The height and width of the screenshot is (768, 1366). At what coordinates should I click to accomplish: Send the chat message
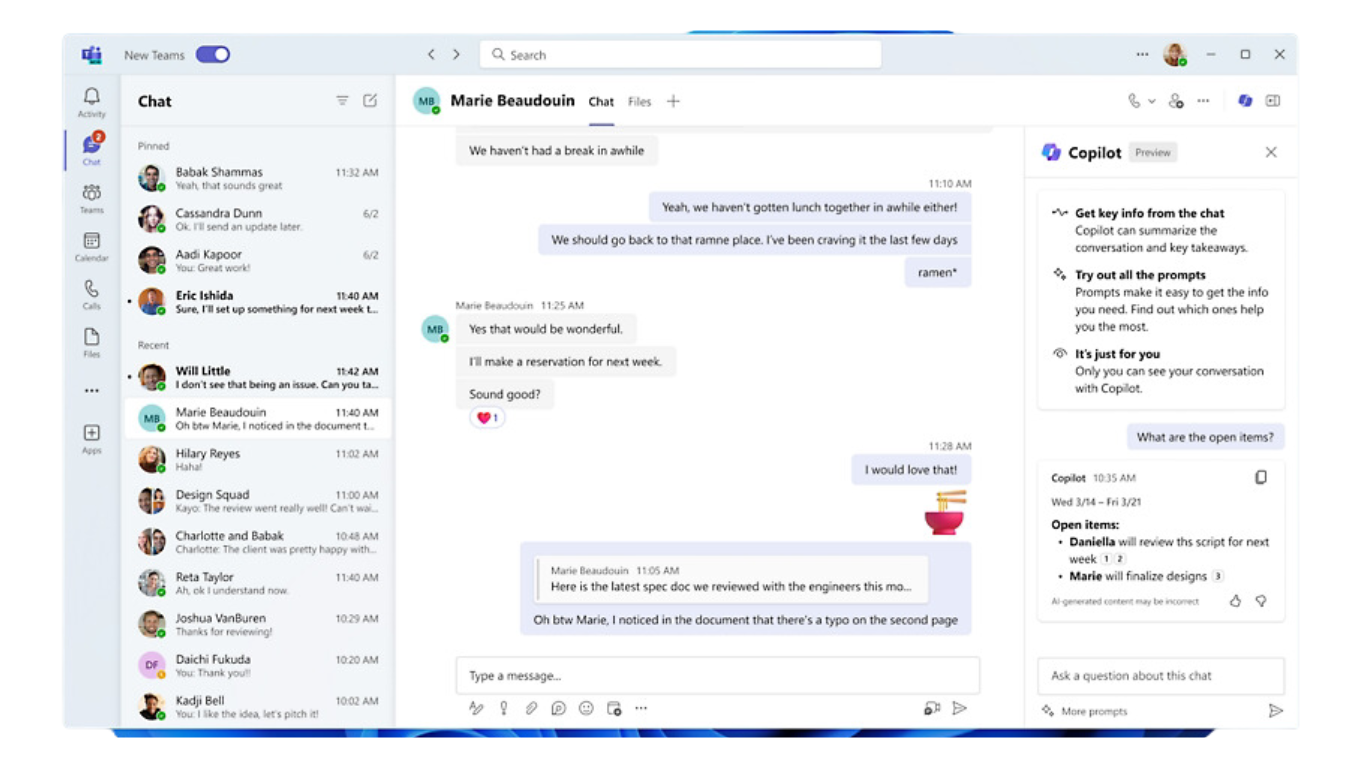(959, 708)
